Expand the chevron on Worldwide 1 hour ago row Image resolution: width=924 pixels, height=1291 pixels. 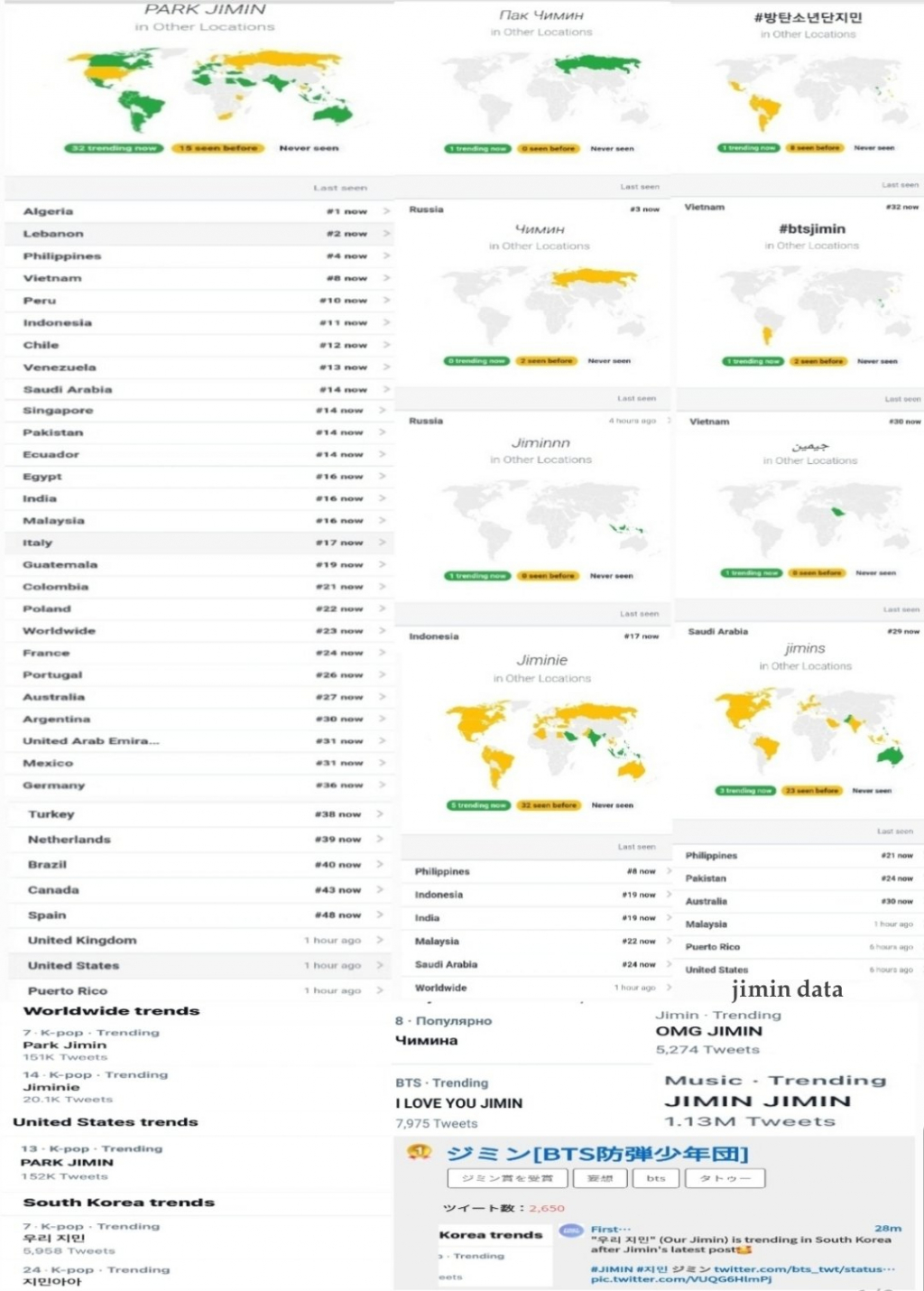(669, 988)
